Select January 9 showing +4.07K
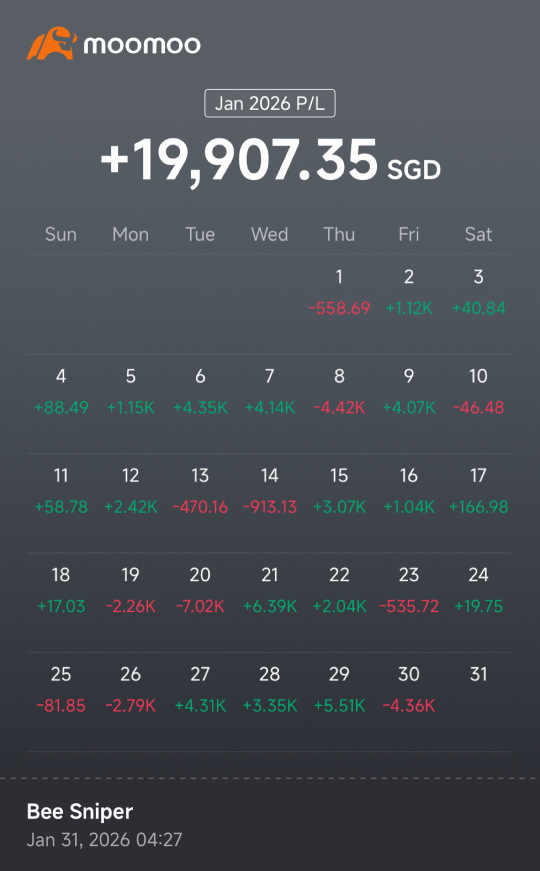This screenshot has width=540, height=871. [409, 392]
